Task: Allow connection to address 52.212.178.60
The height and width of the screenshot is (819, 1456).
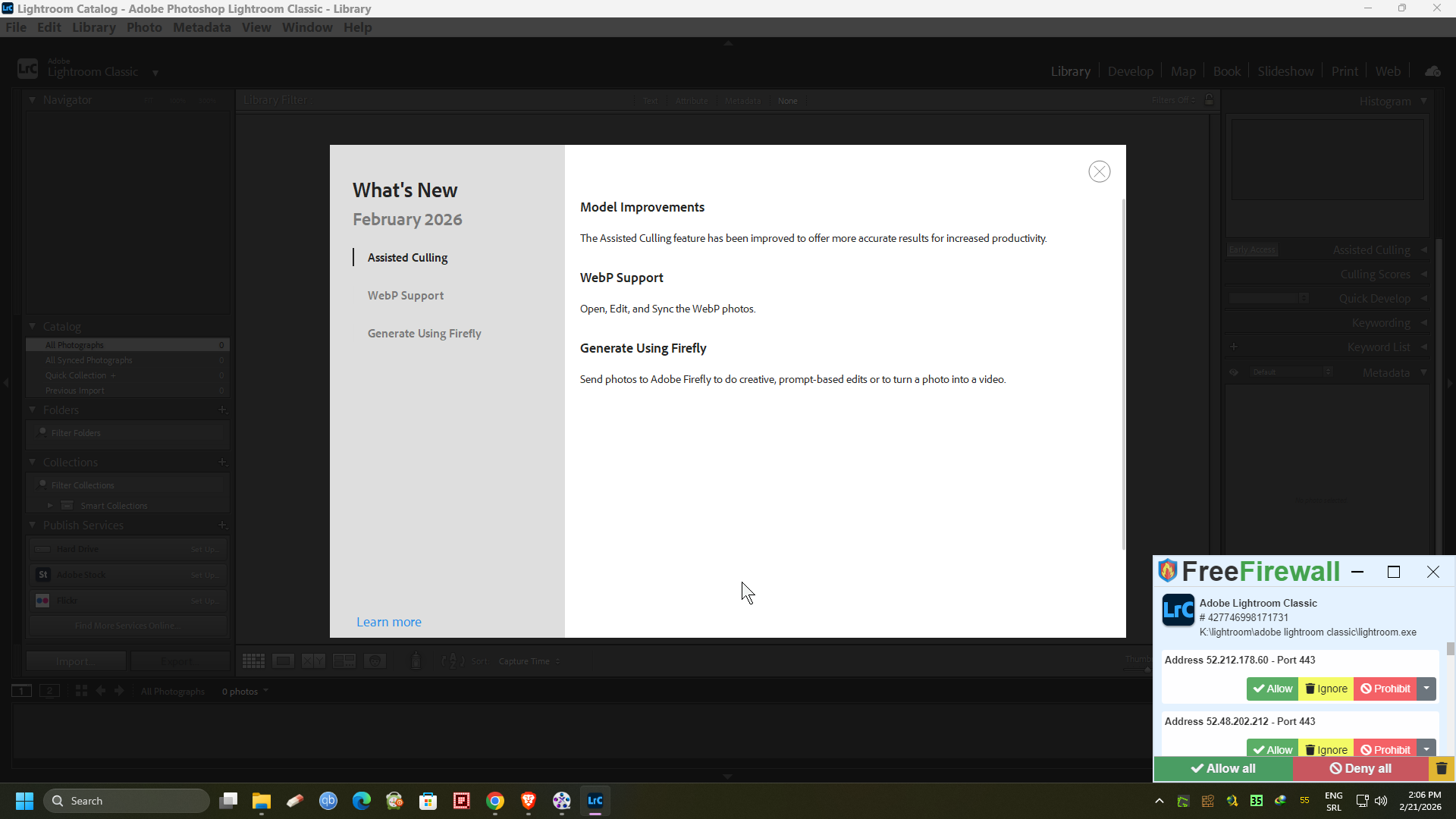Action: coord(1272,689)
